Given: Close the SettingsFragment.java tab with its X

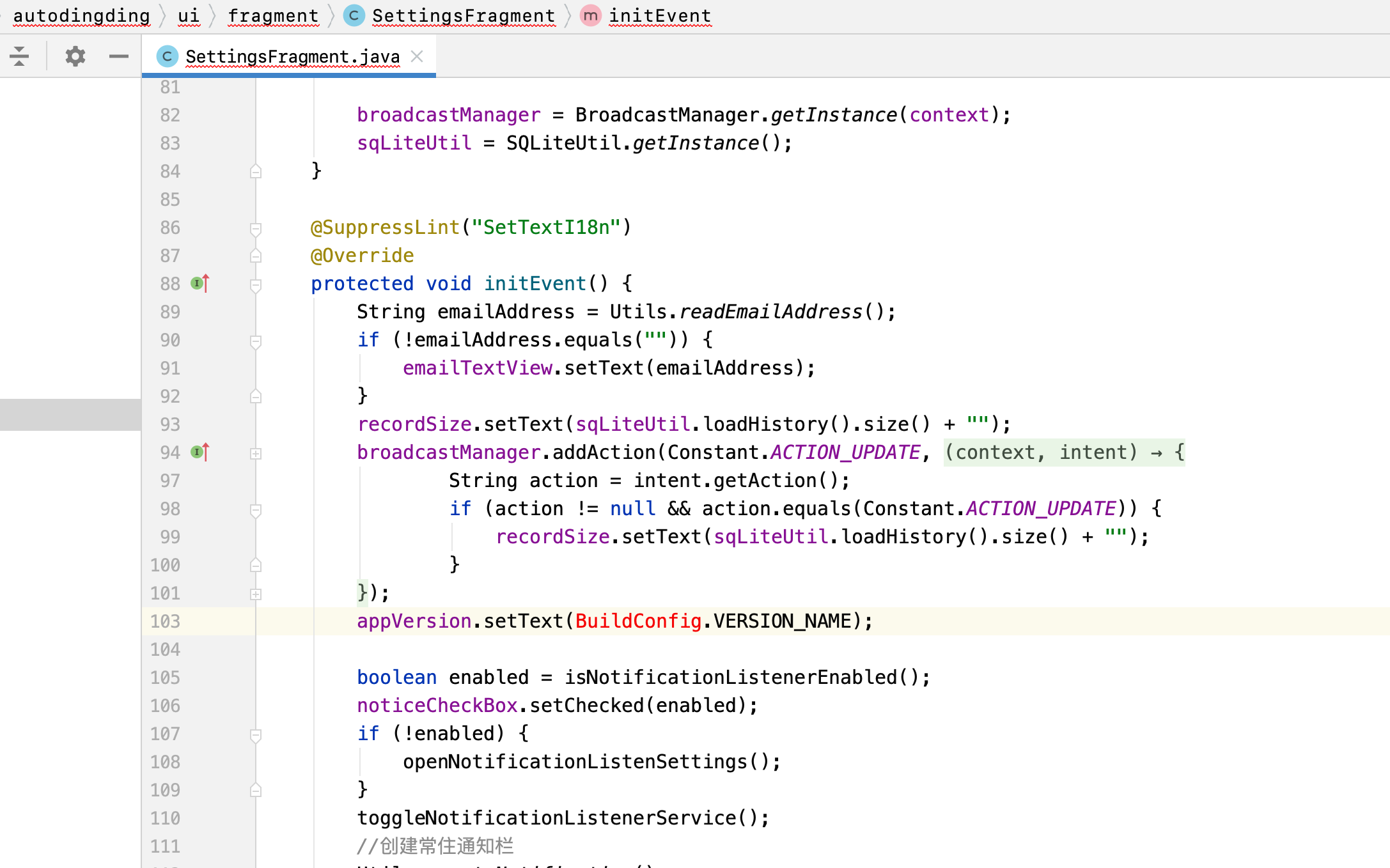Looking at the screenshot, I should [417, 56].
